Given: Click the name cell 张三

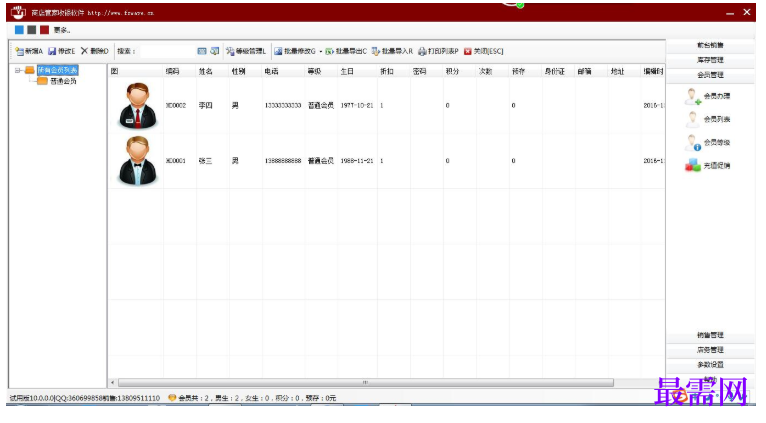Looking at the screenshot, I should (206, 161).
